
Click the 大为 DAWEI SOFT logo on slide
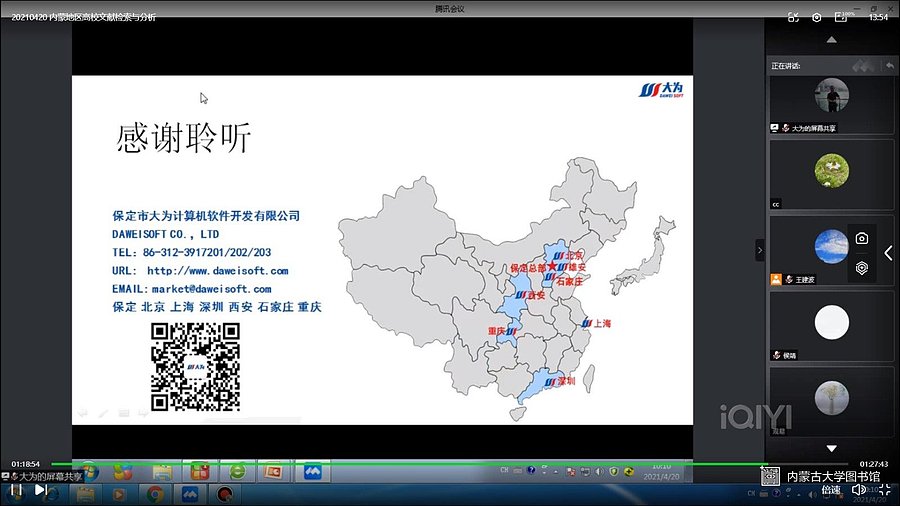[661, 90]
